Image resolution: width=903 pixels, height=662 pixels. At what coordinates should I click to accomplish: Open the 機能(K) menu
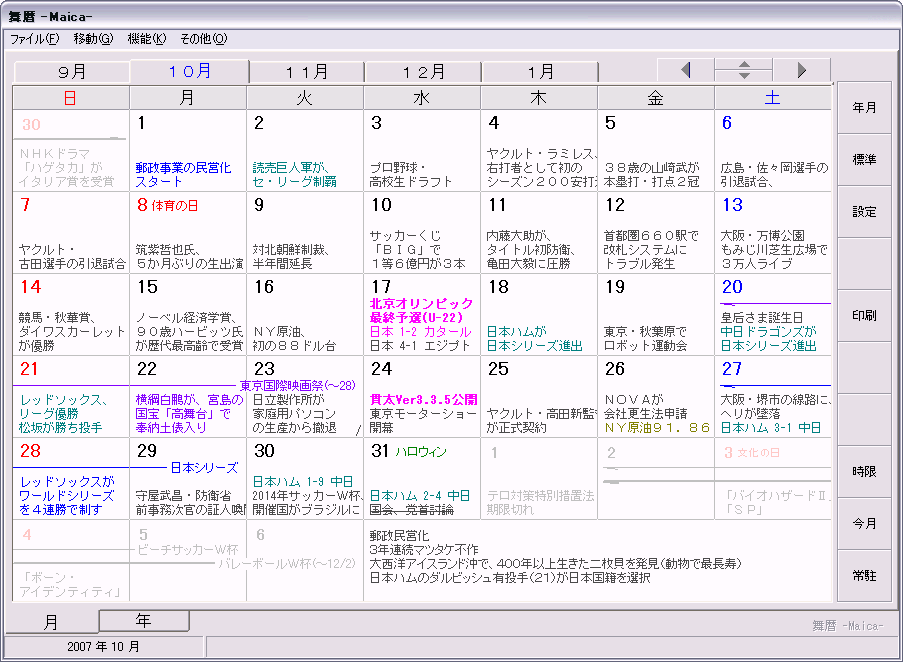[146, 39]
